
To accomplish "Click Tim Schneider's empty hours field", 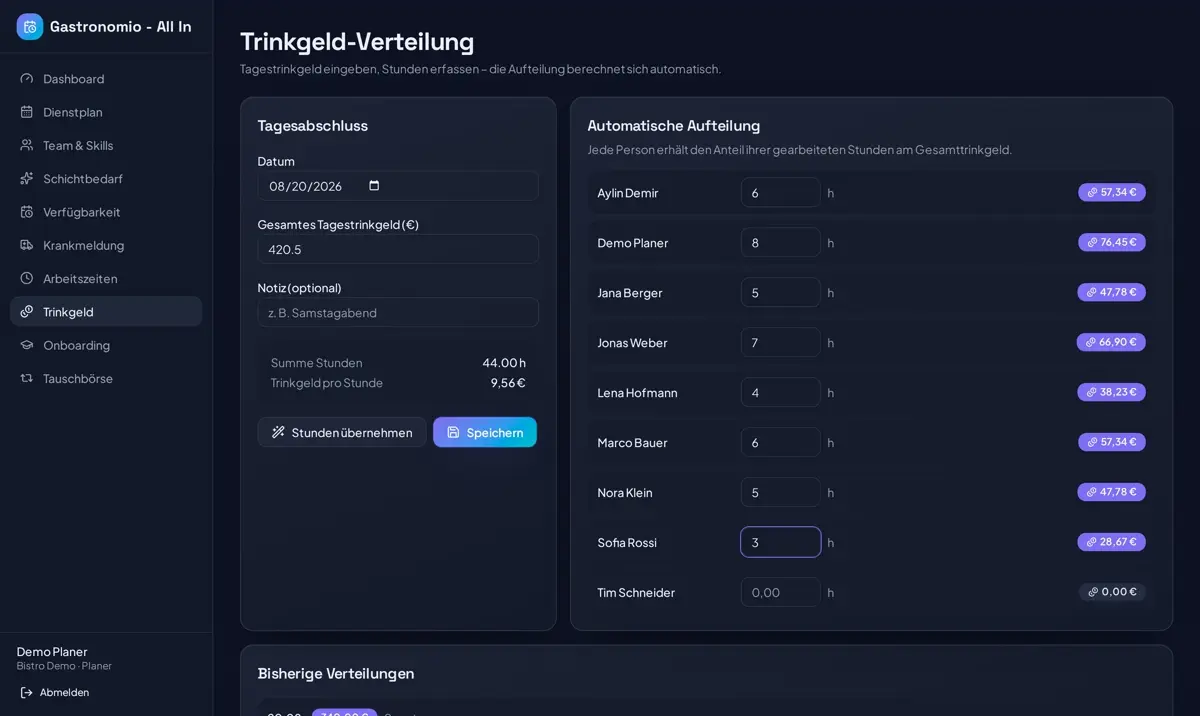I will 781,592.
